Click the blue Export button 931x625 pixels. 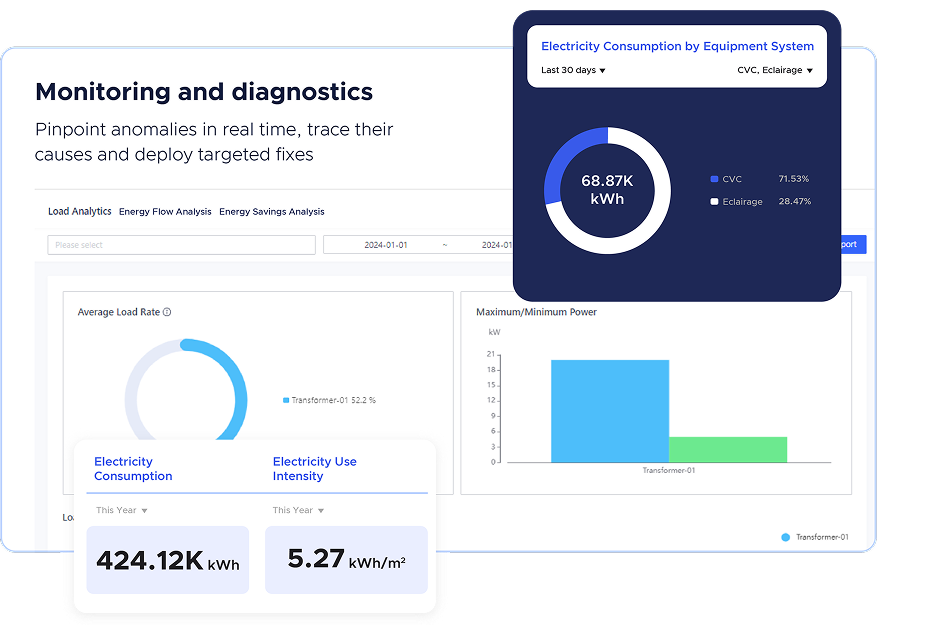(852, 244)
